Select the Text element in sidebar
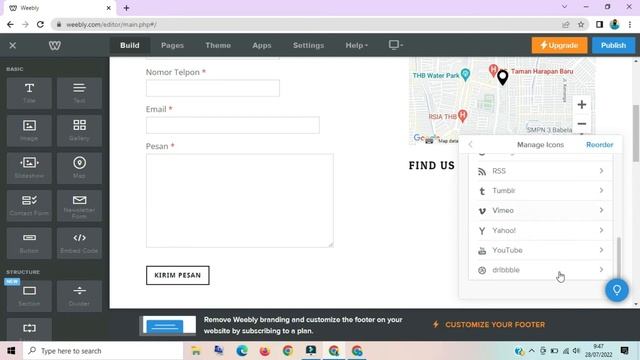 click(x=79, y=93)
